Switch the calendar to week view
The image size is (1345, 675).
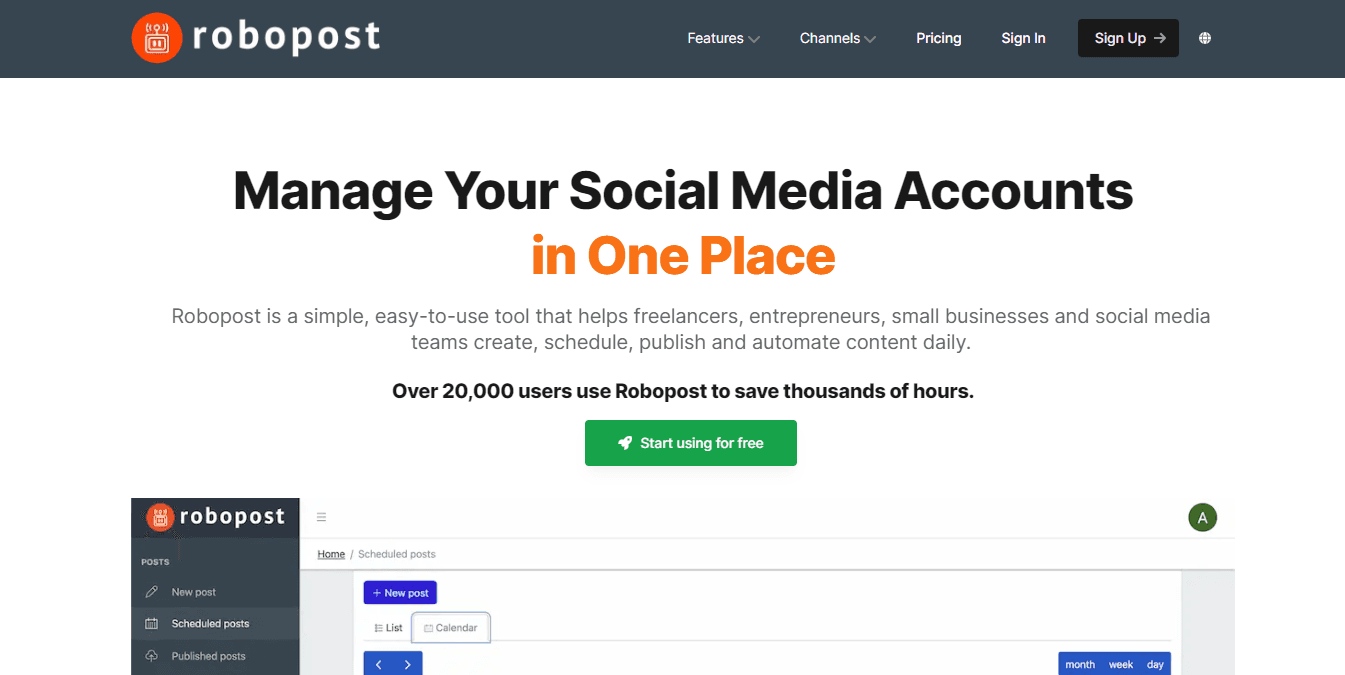click(1121, 664)
